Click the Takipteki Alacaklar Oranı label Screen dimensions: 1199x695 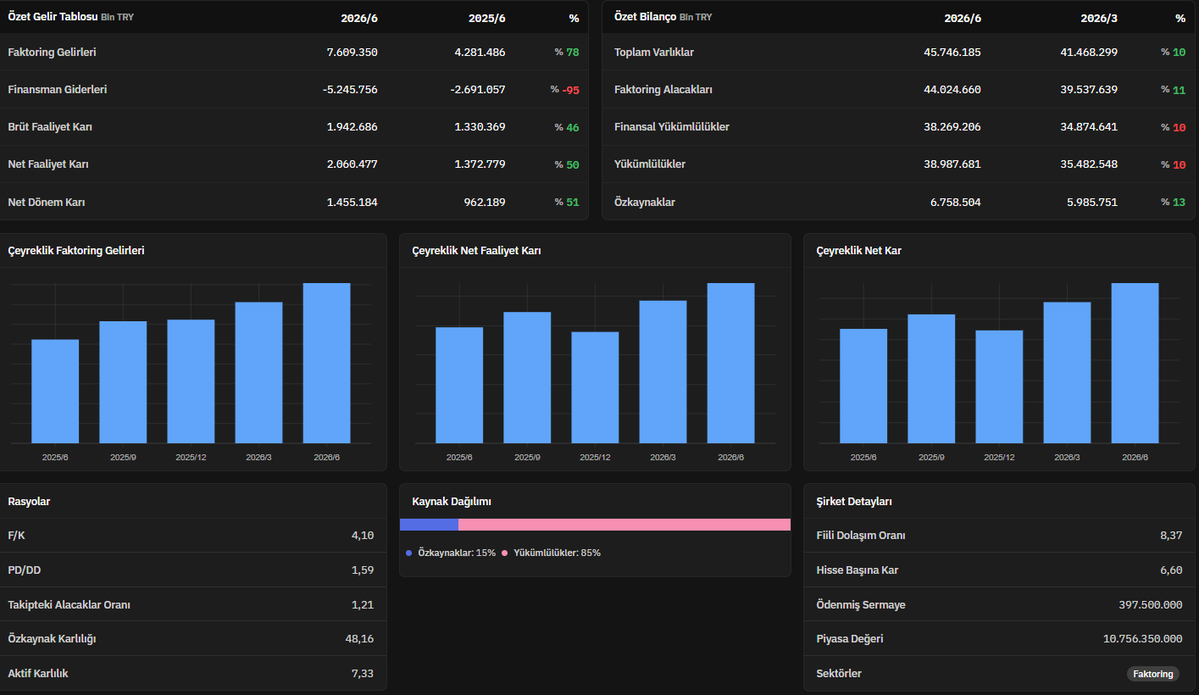69,605
